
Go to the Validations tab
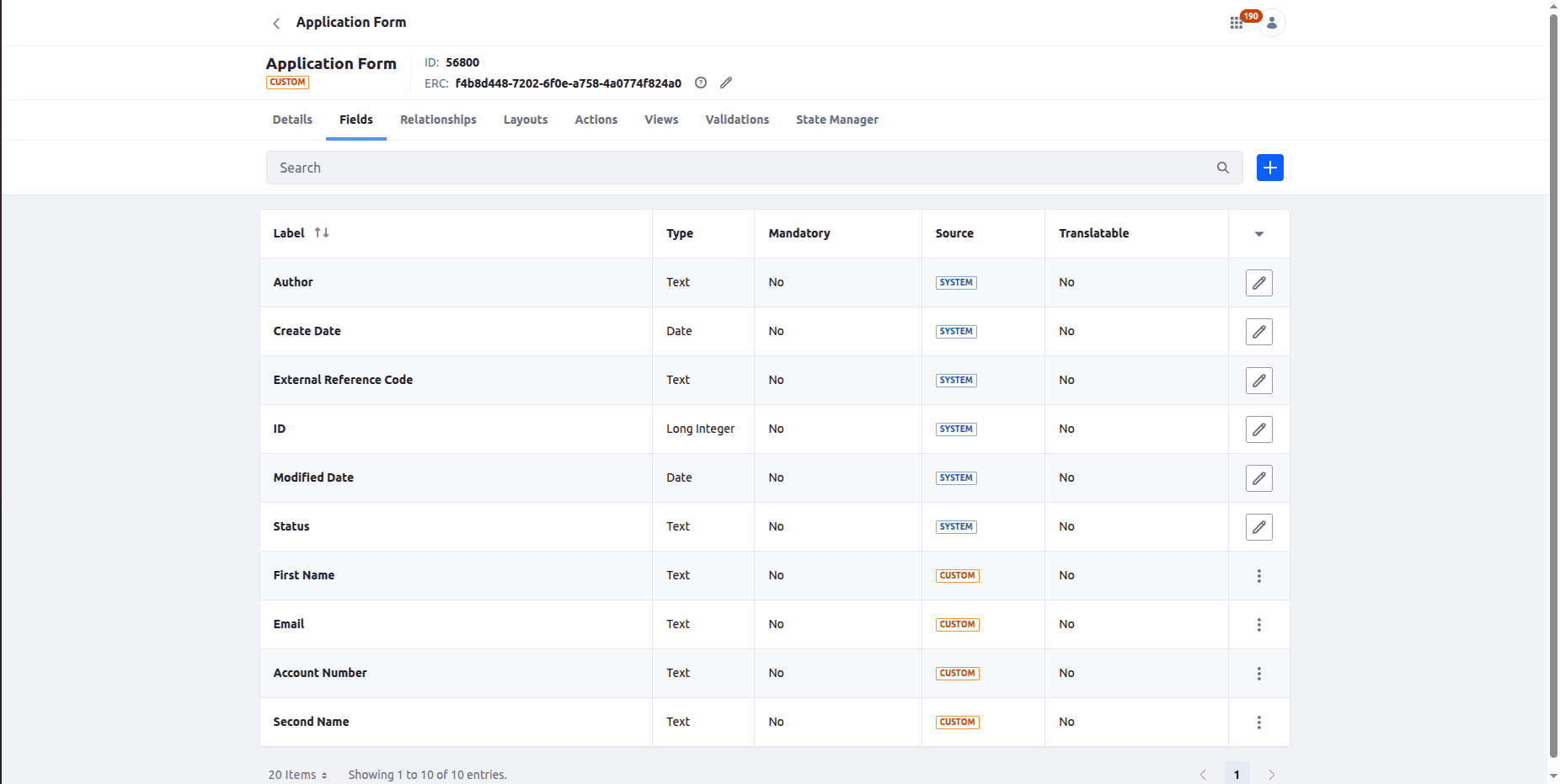737,120
